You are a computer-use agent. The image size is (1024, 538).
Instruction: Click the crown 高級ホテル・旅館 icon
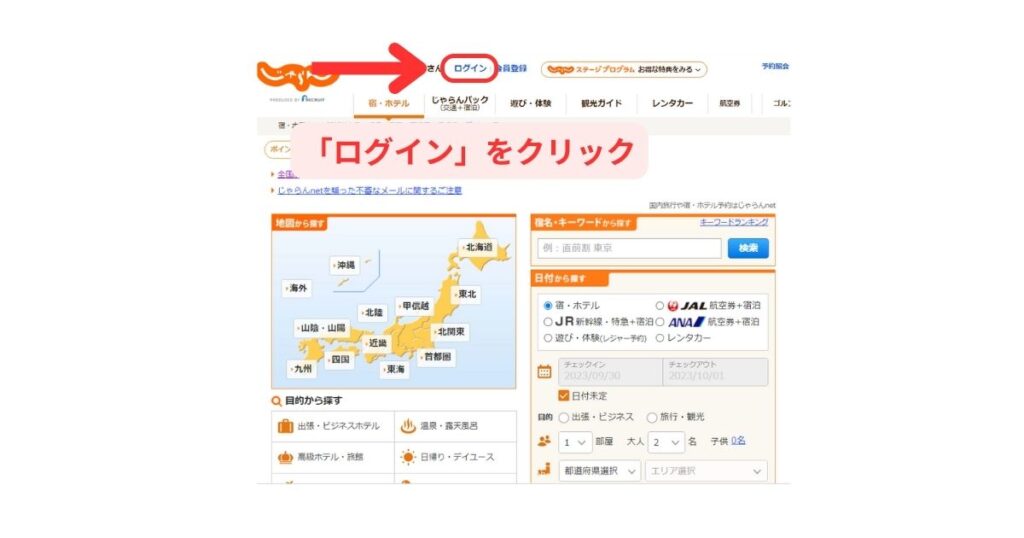pyautogui.click(x=285, y=457)
